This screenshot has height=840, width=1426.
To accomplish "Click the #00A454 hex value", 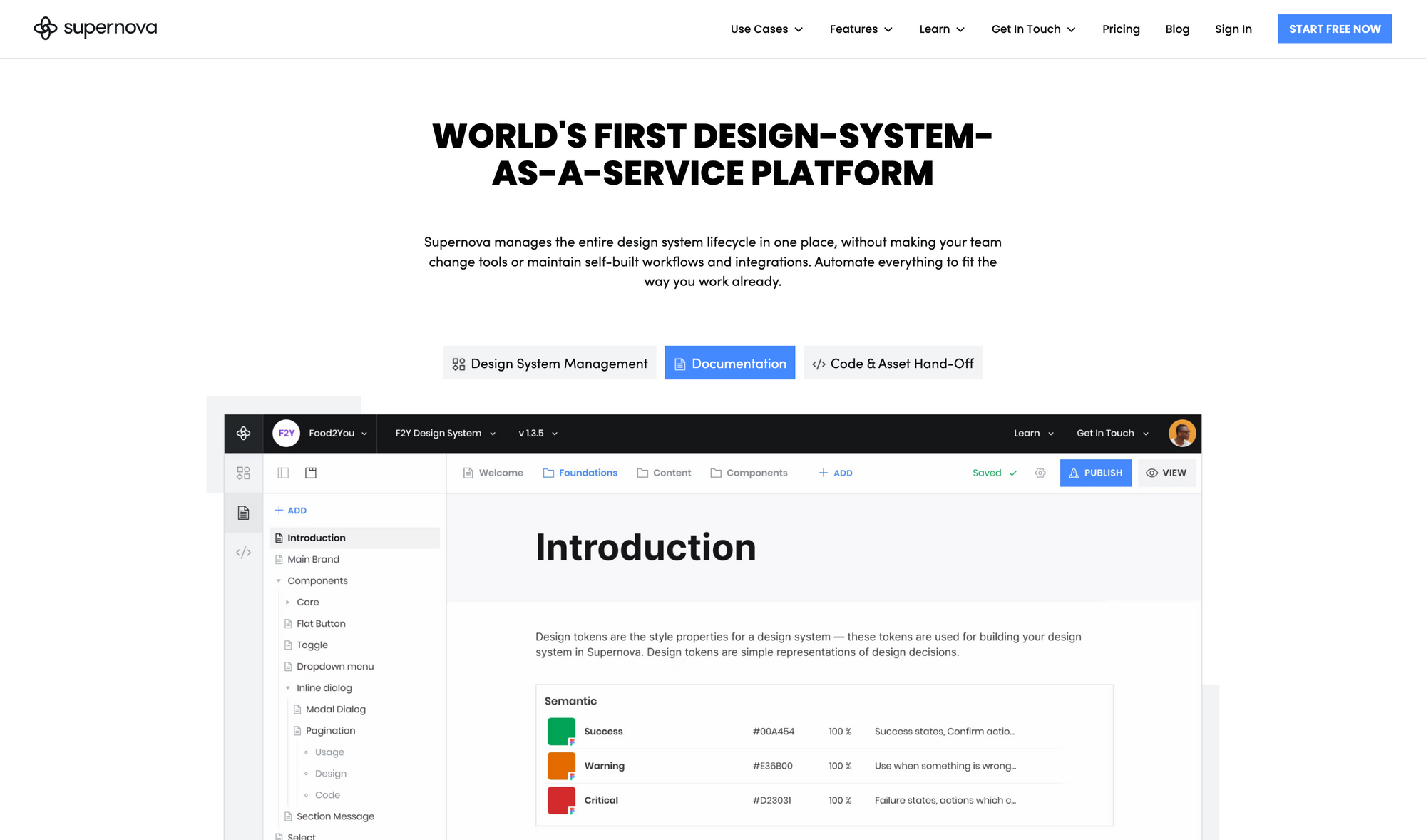I will coord(773,732).
